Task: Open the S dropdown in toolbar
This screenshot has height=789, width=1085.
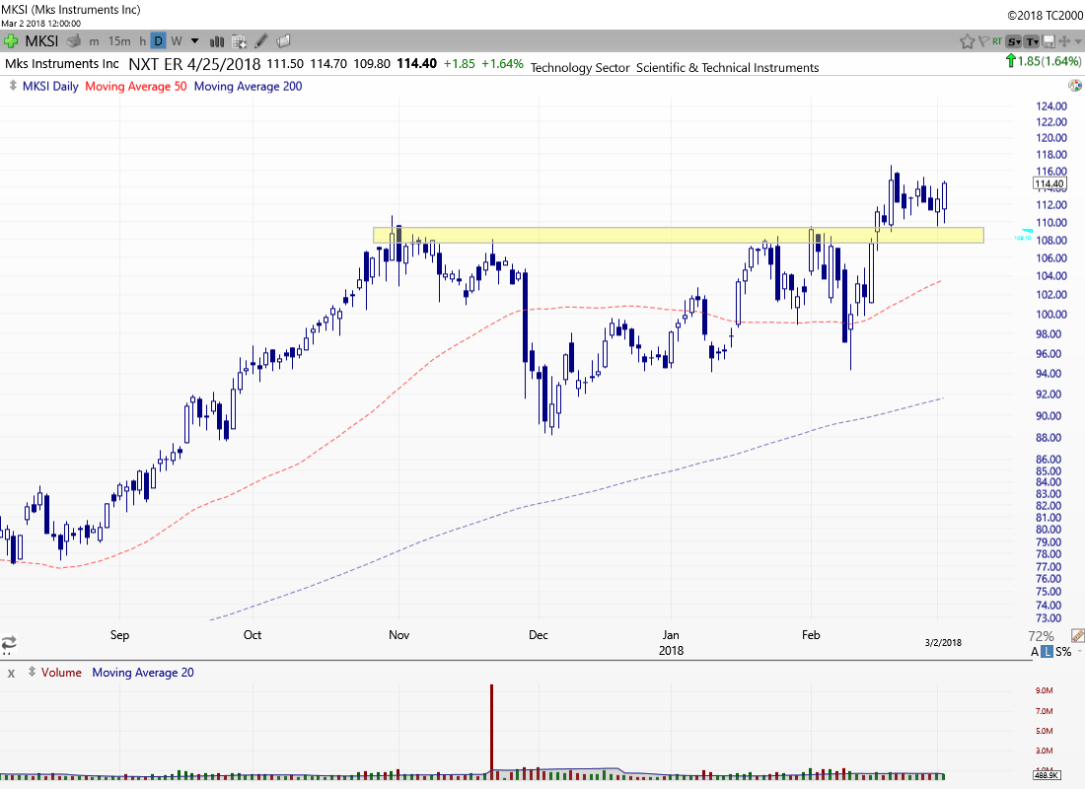Action: (x=1014, y=41)
